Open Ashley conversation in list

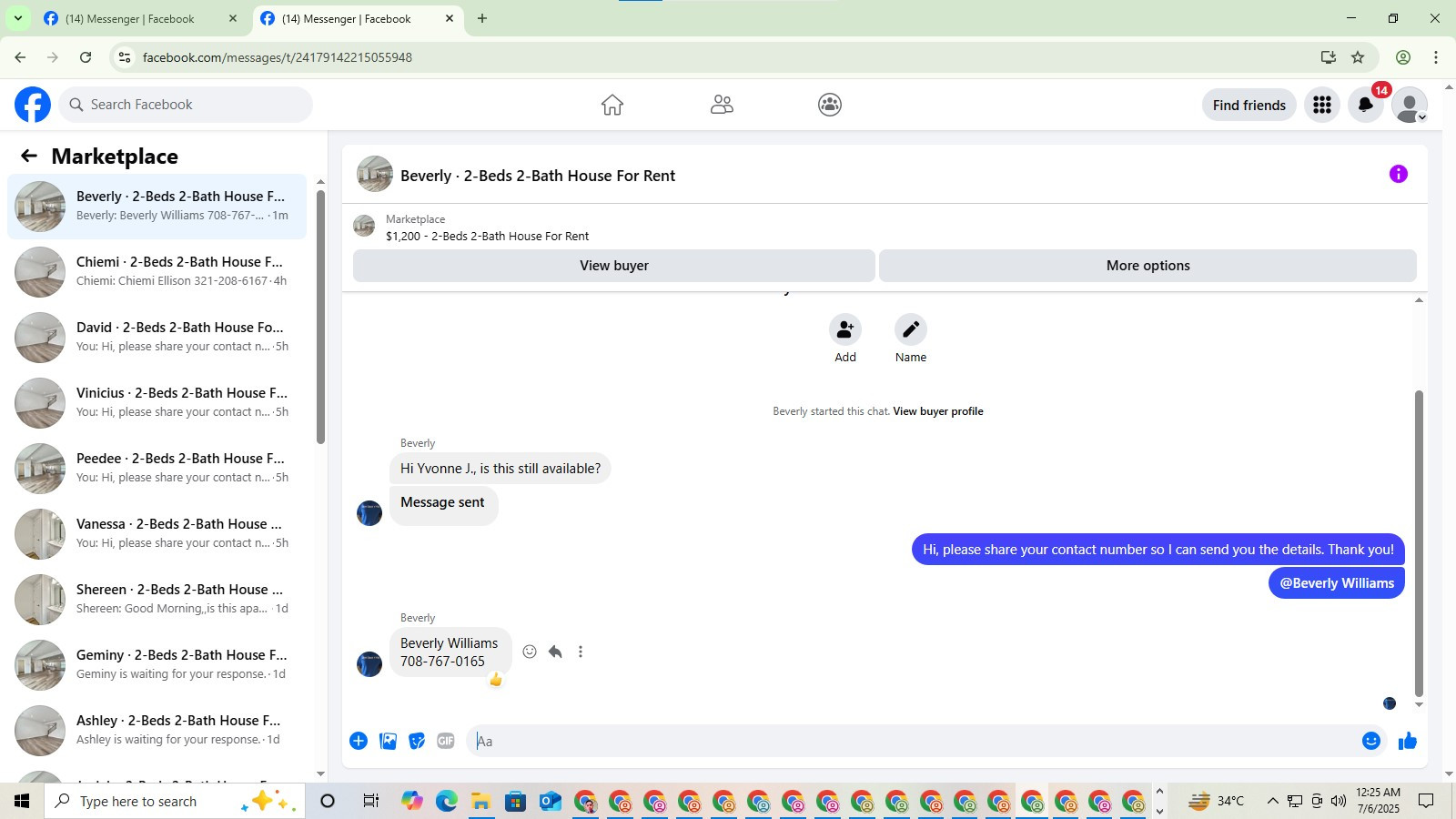click(157, 731)
